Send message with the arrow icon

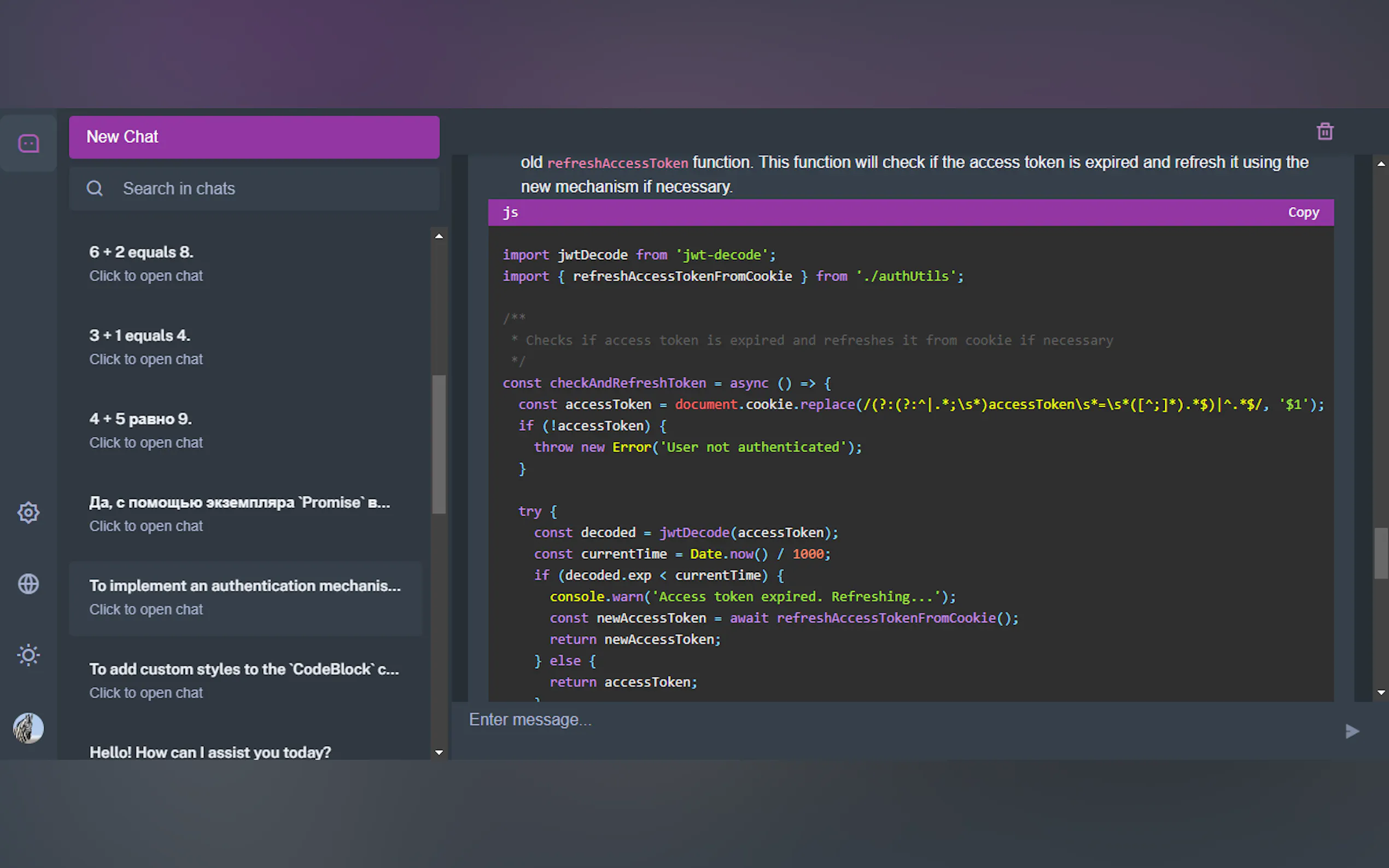[x=1352, y=731]
